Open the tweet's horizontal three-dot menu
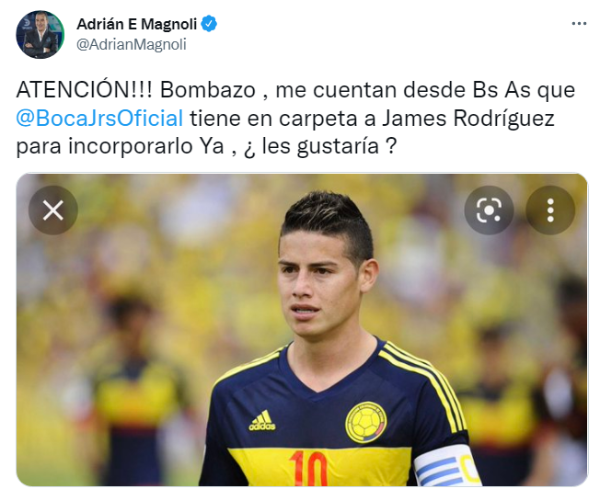 tap(579, 24)
